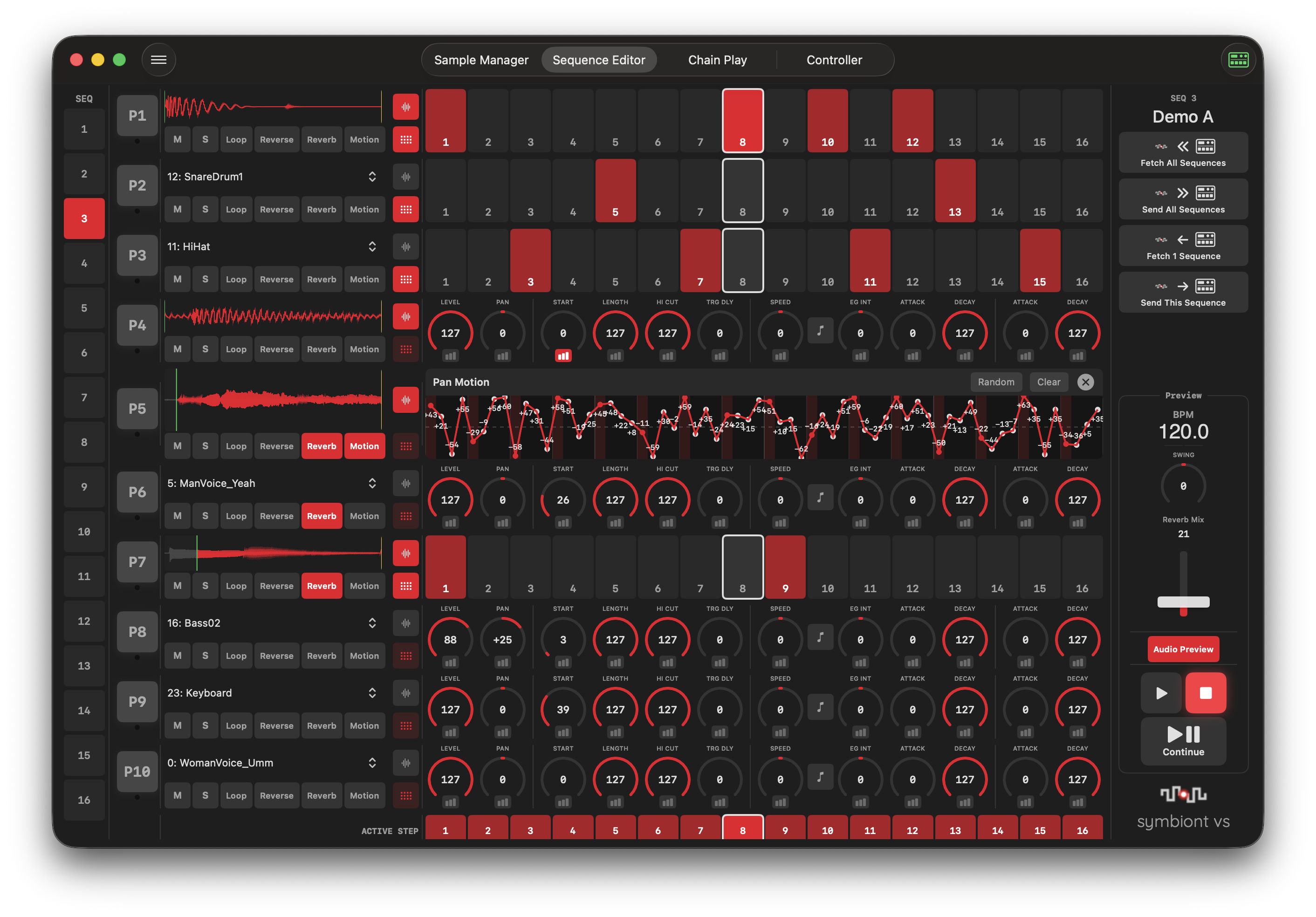Open the hamburger menu button

pos(158,60)
